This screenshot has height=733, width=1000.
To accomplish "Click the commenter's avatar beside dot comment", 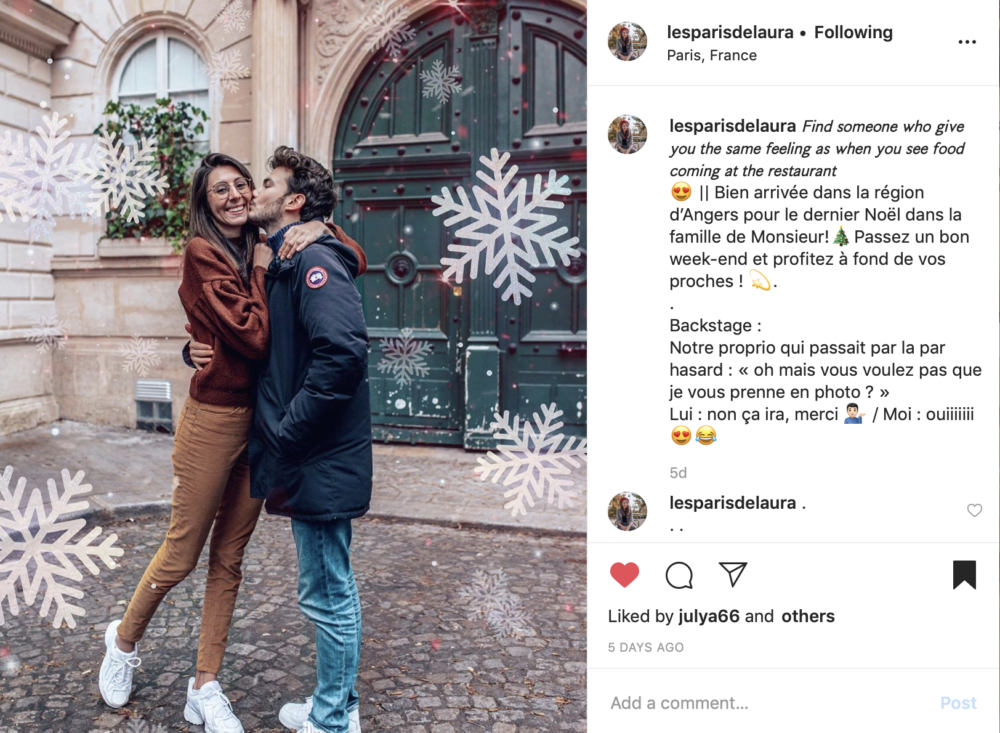I will coord(627,511).
